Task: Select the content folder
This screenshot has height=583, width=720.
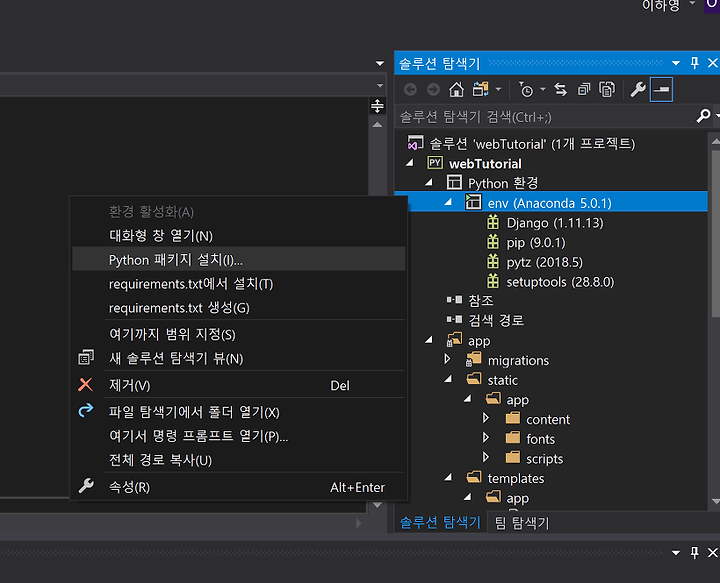Action: [x=548, y=420]
